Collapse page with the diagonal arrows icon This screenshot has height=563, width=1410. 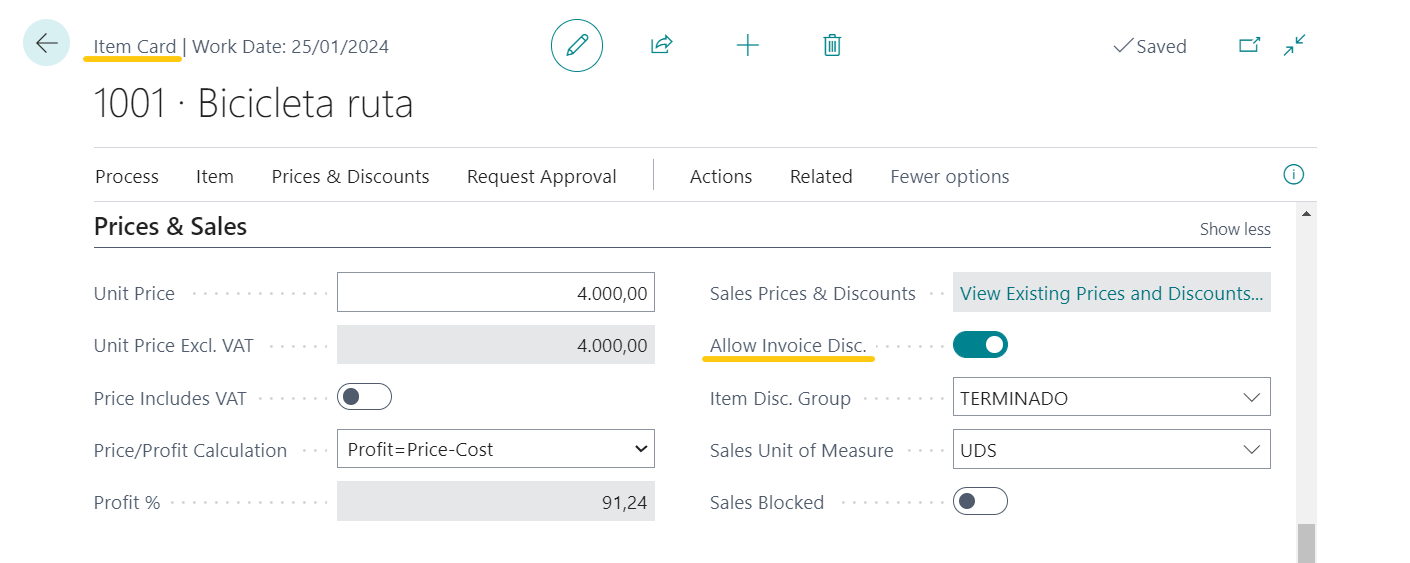click(x=1295, y=45)
